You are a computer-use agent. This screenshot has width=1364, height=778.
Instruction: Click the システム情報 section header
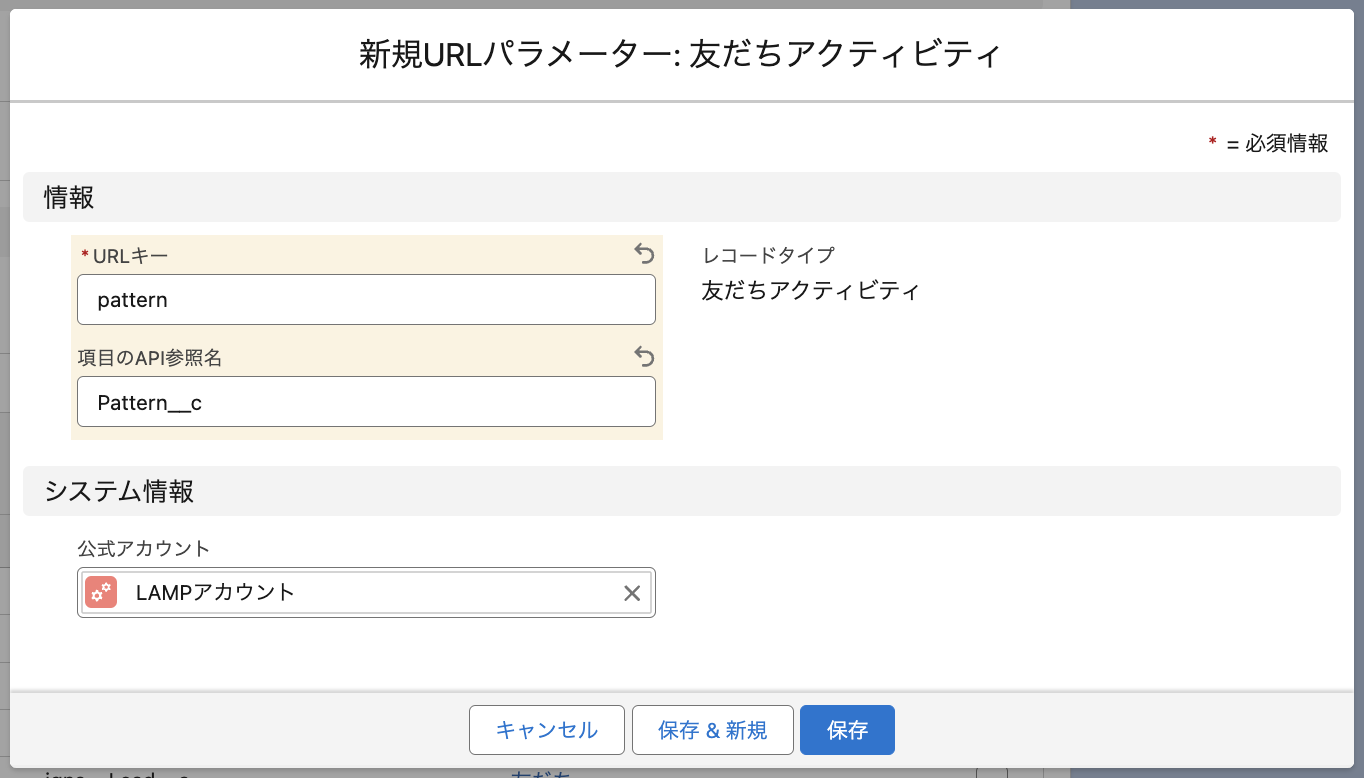[x=119, y=491]
